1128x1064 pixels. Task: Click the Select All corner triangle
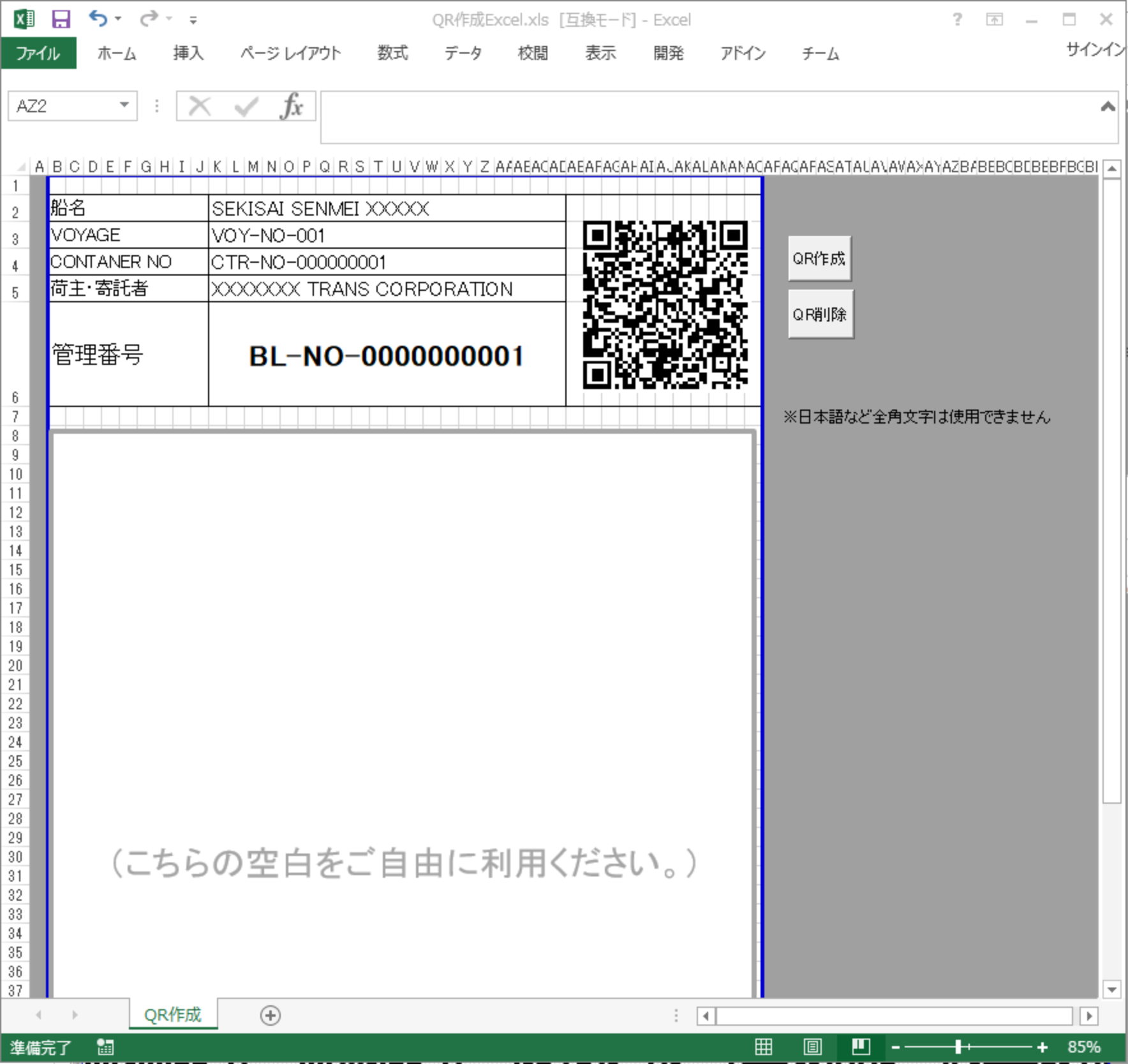[x=20, y=166]
